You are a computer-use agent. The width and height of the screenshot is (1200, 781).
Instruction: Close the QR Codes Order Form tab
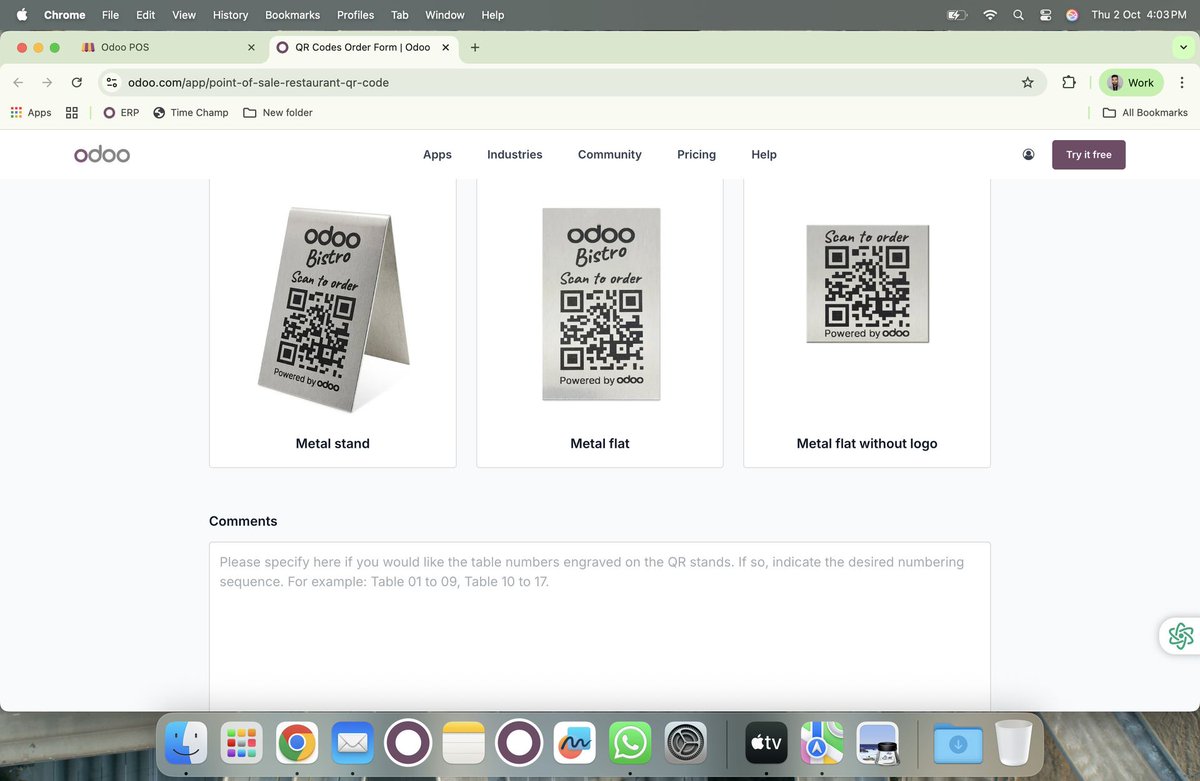(x=446, y=47)
